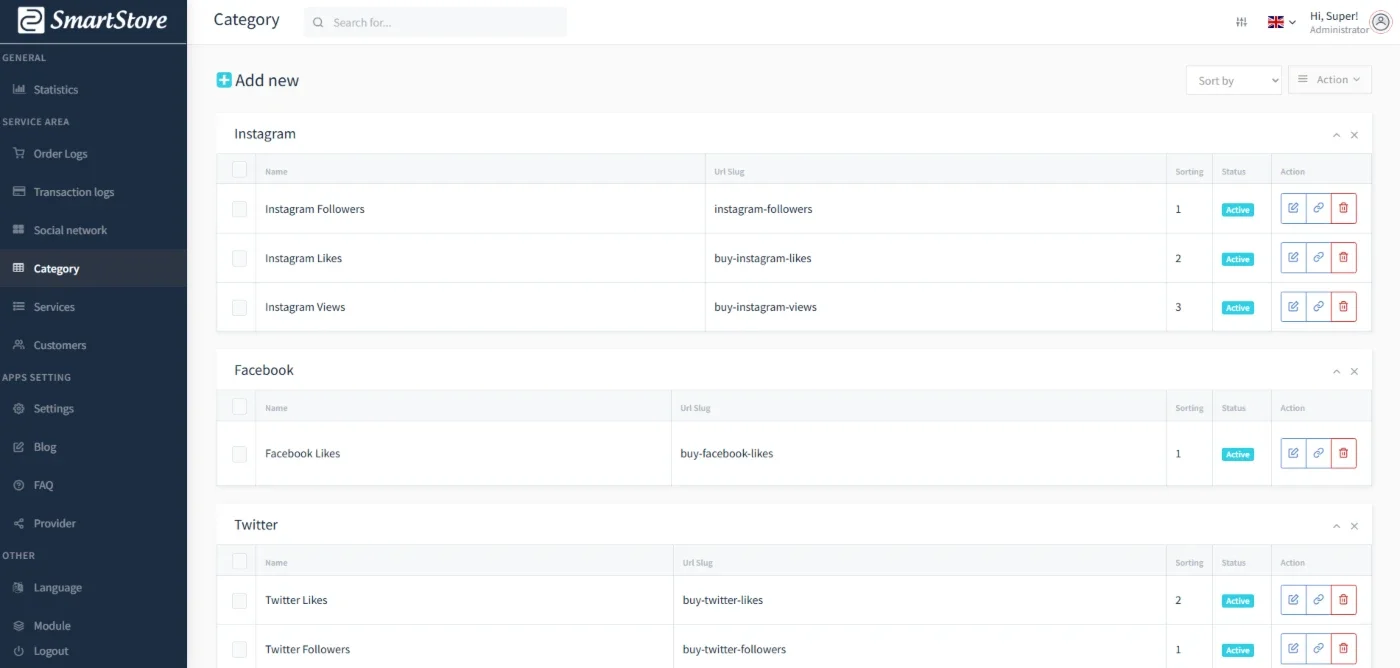1400x668 pixels.
Task: Click the Active status badge for Facebook Likes
Action: [1238, 454]
